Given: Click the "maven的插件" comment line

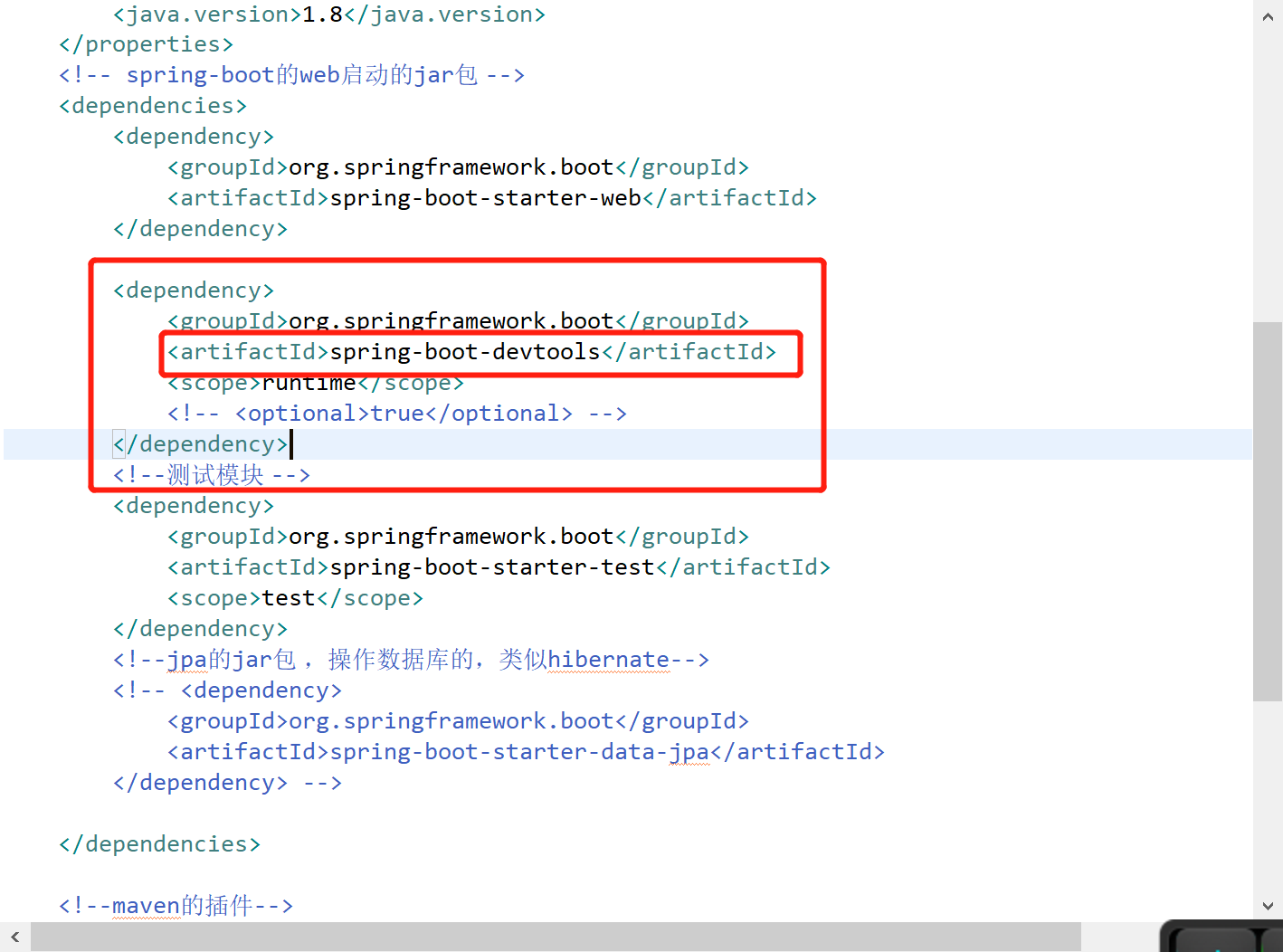Looking at the screenshot, I should tap(176, 906).
